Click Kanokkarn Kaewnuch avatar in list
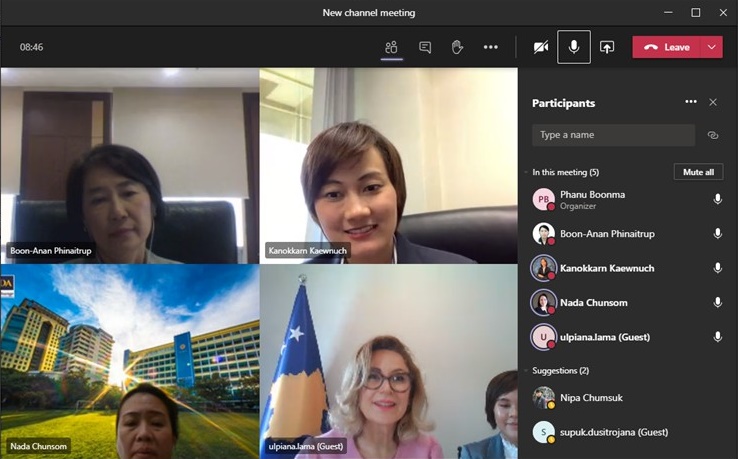This screenshot has height=459, width=738. 544,268
